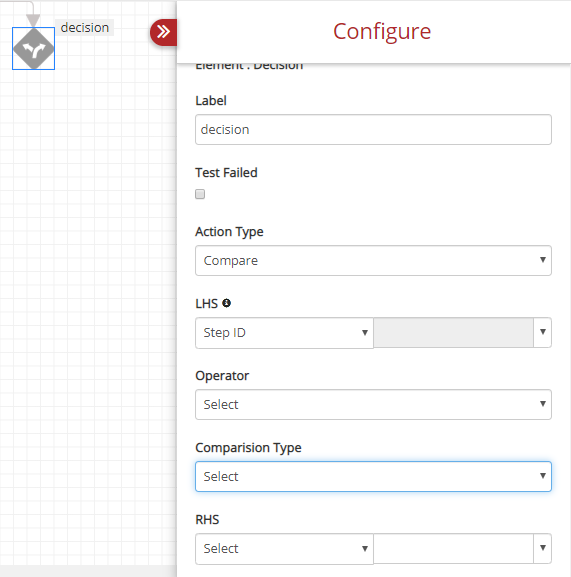Open the LHS Step ID dropdown

284,333
